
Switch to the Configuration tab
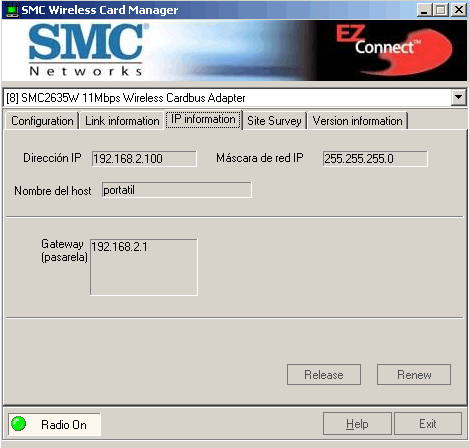pyautogui.click(x=42, y=121)
